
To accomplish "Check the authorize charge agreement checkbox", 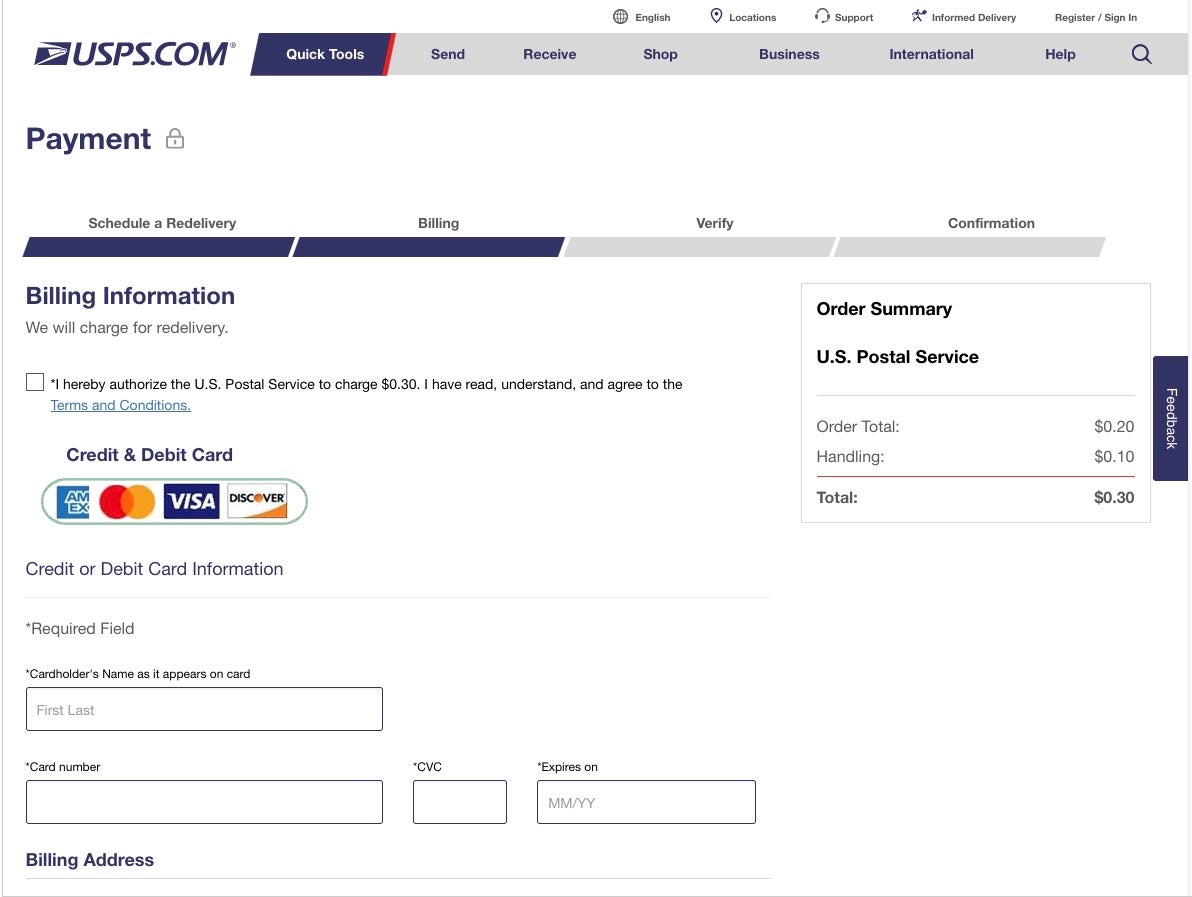I will pyautogui.click(x=35, y=382).
